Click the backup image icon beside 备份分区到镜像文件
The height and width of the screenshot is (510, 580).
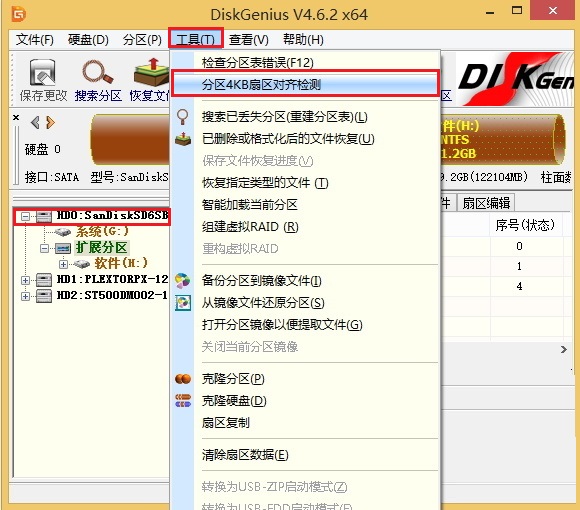point(183,281)
